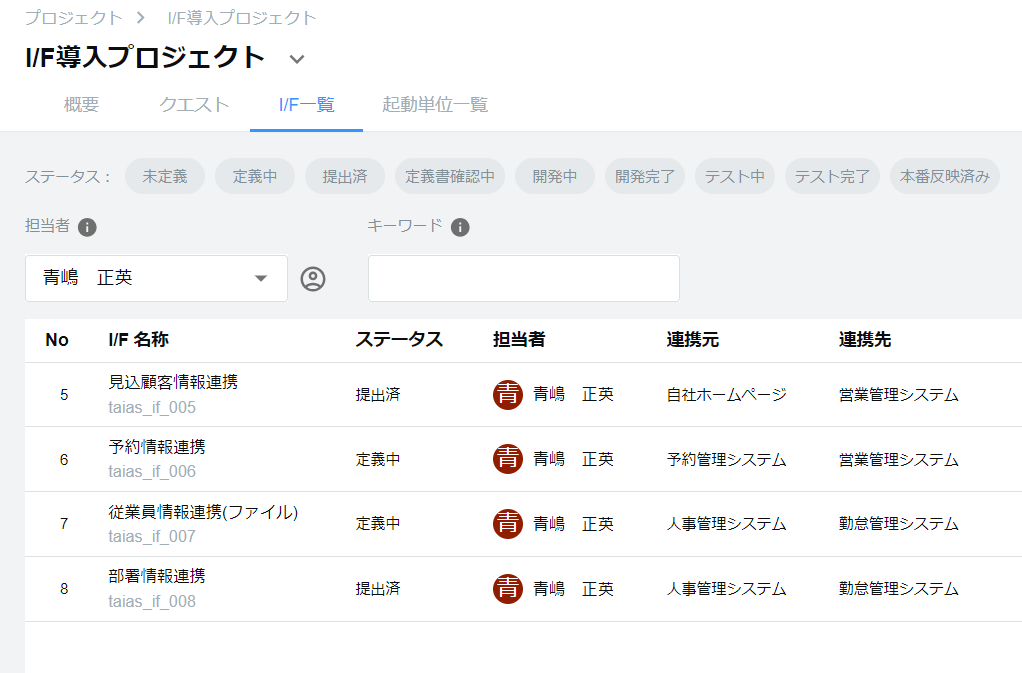Toggle the 本番反映済み status filter chip

click(944, 177)
